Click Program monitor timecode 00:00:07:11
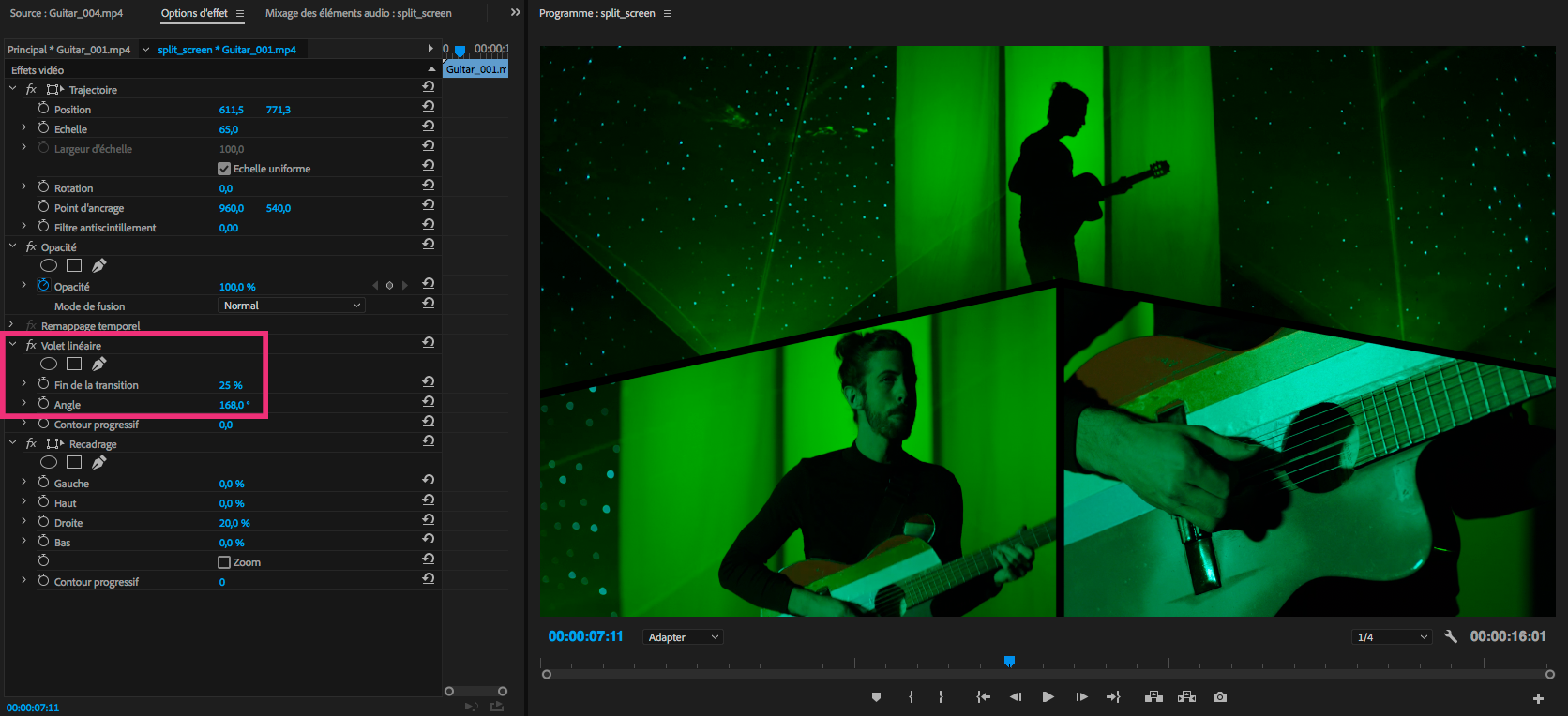Screen dimensions: 1568x716 pos(585,636)
